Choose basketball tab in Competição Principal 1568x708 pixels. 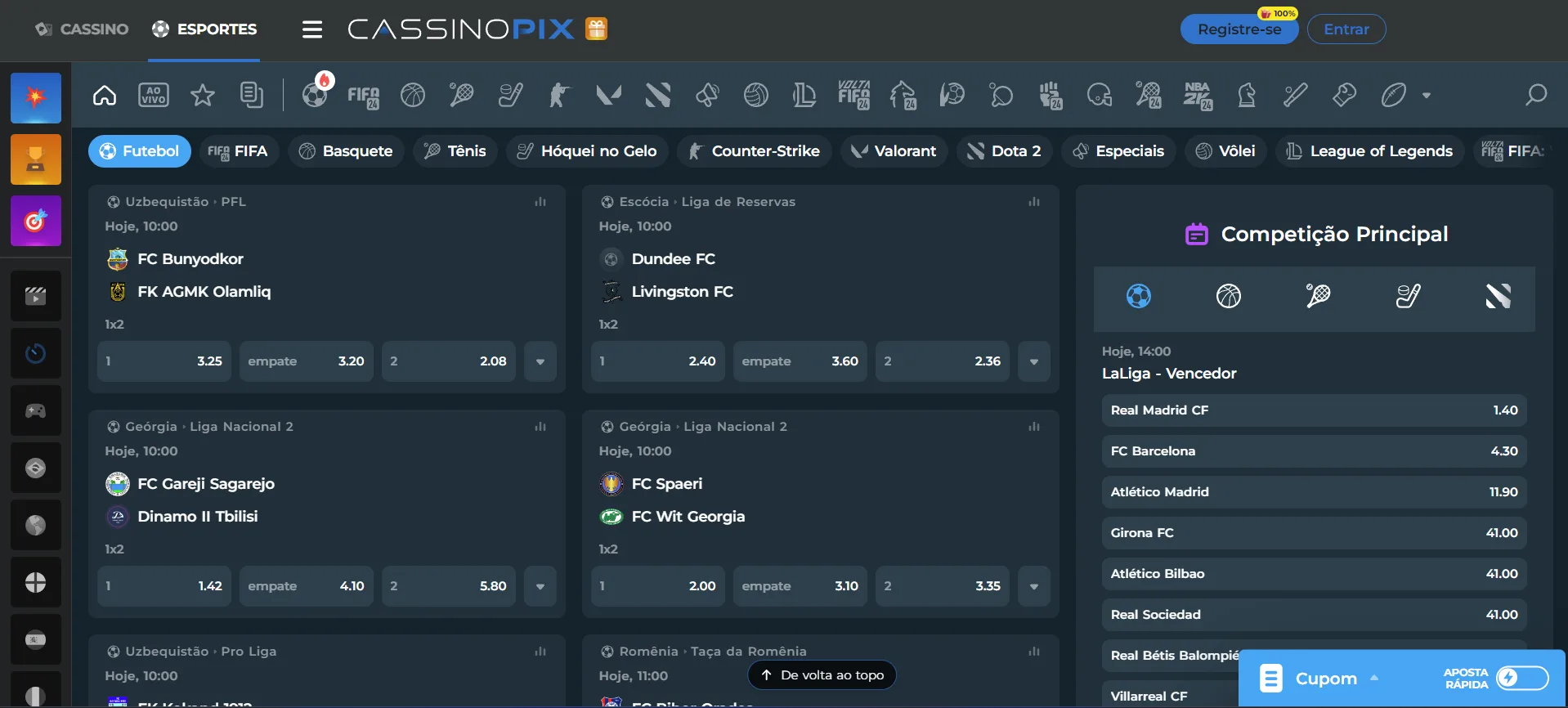pos(1228,296)
